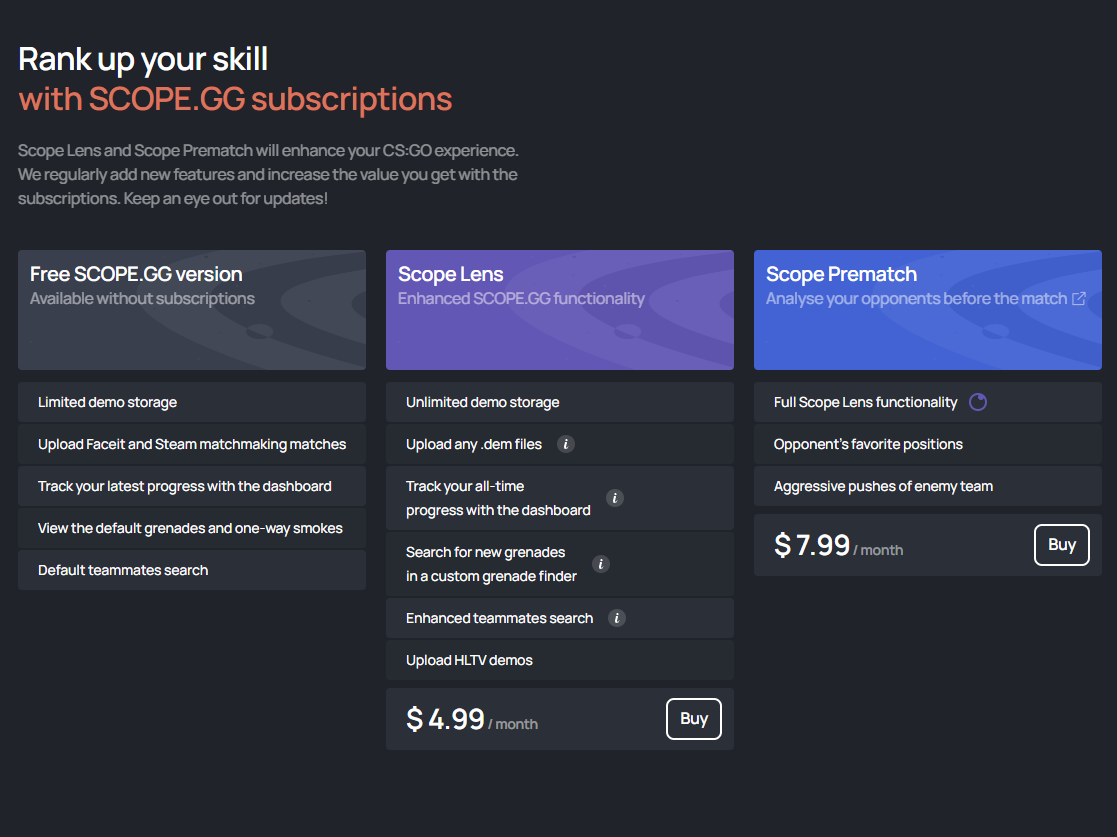The width and height of the screenshot is (1117, 837).
Task: Click Opponent's favorite positions feature row
Action: click(927, 444)
